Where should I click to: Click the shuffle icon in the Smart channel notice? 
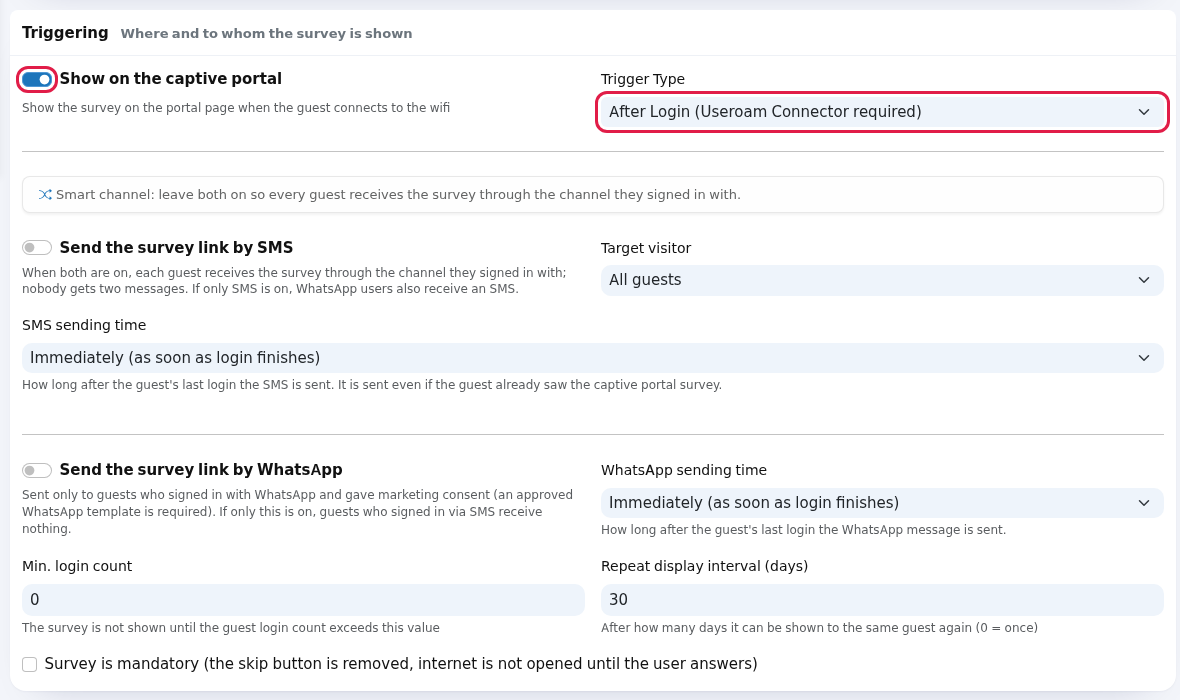45,195
